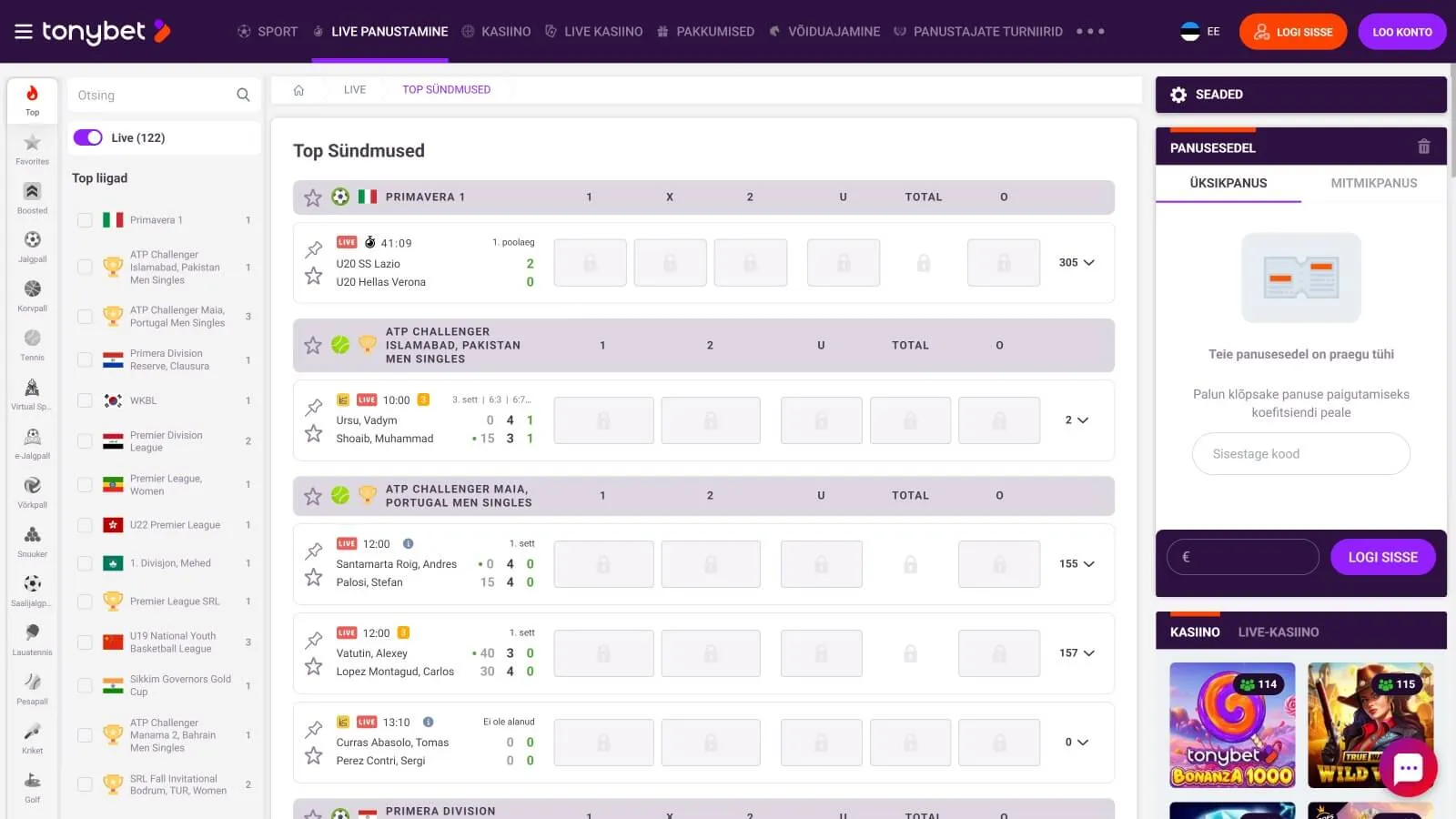Screen dimensions: 1456x819
Task: Click the LOO KONTO button
Action: pos(1401,32)
